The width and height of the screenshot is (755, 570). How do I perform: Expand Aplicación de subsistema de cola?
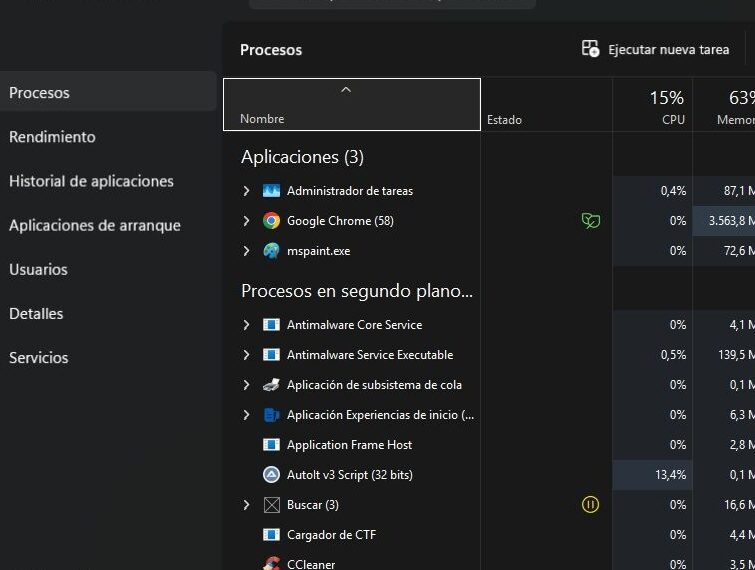click(x=246, y=385)
